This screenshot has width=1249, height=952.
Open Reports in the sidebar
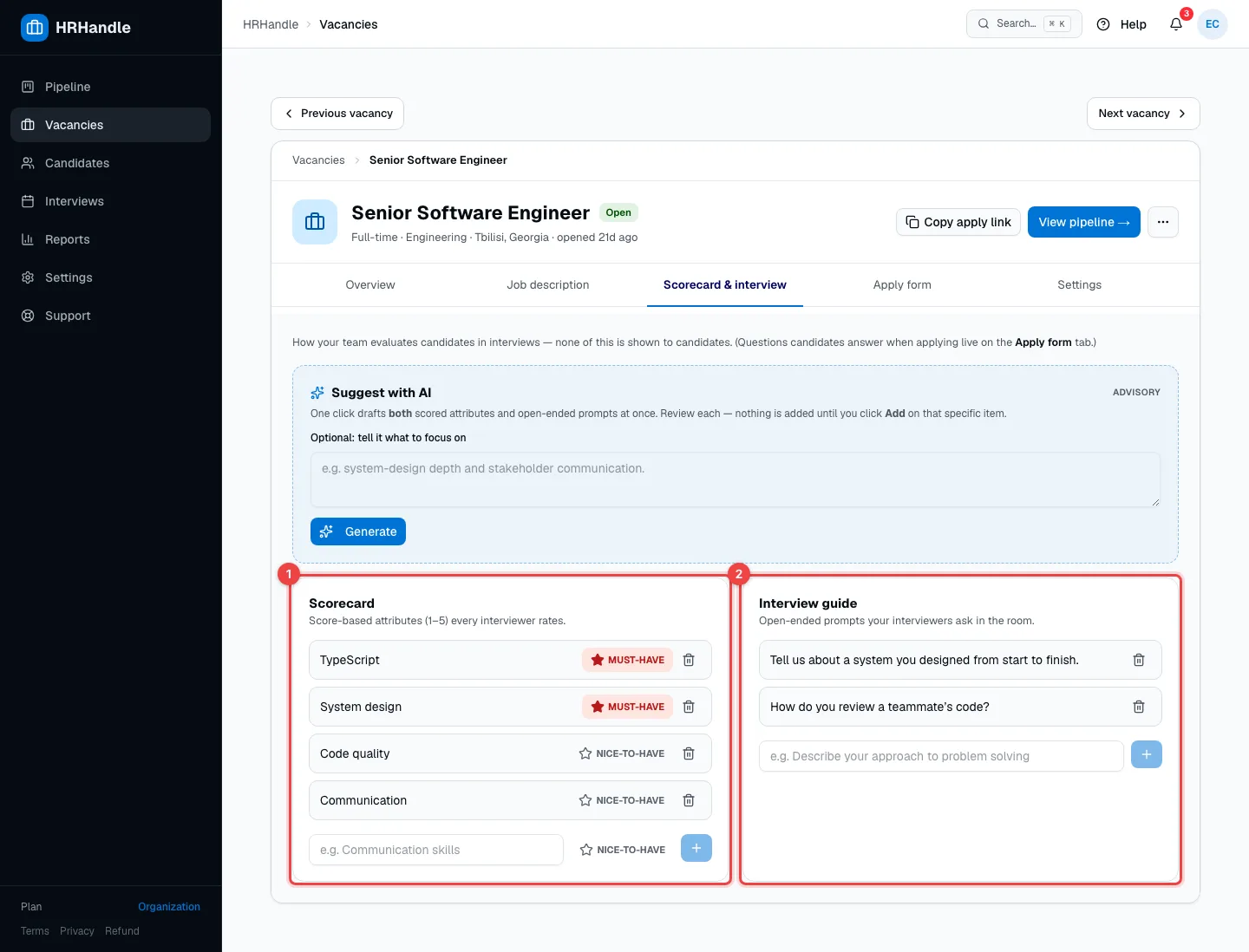[110, 239]
